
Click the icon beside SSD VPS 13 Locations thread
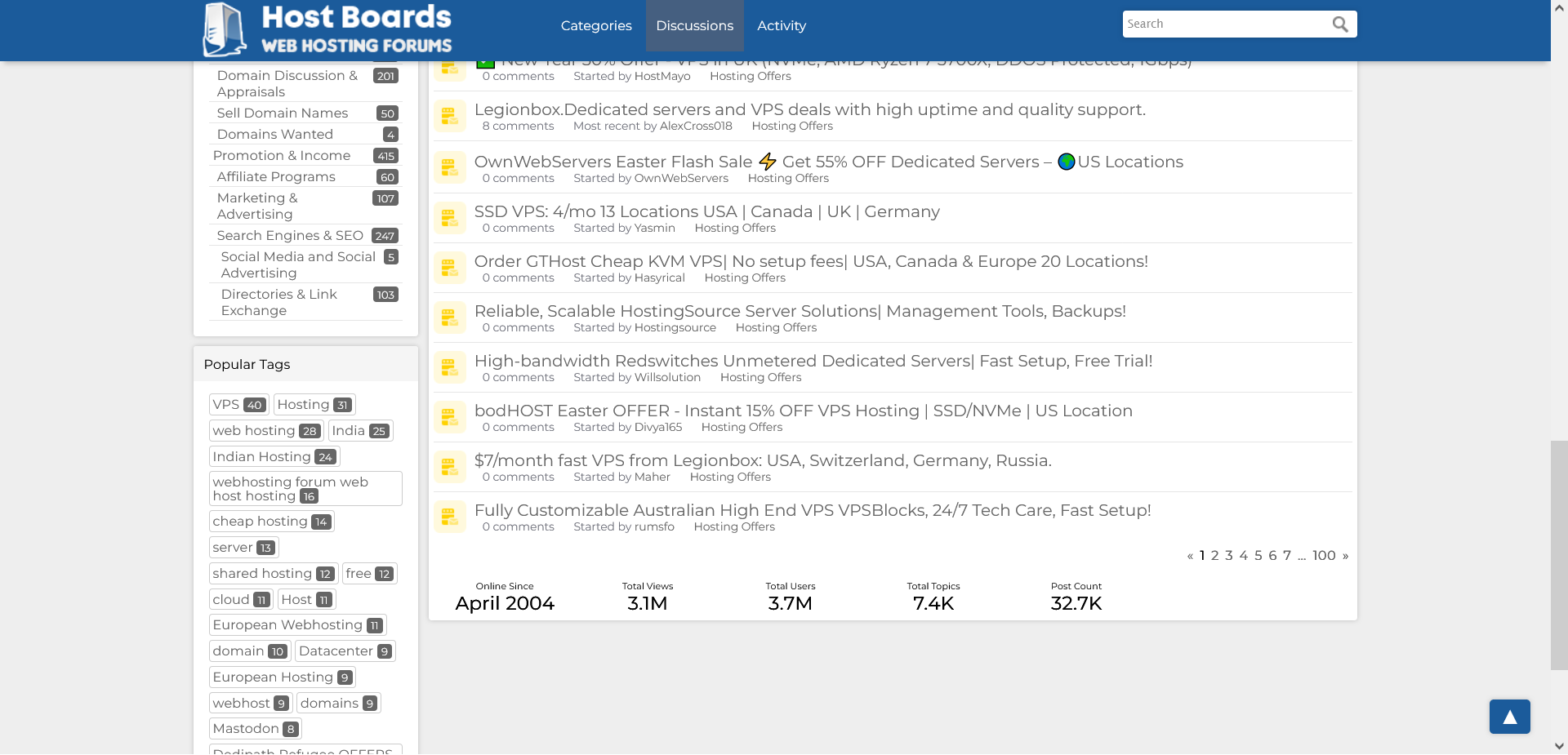point(449,219)
